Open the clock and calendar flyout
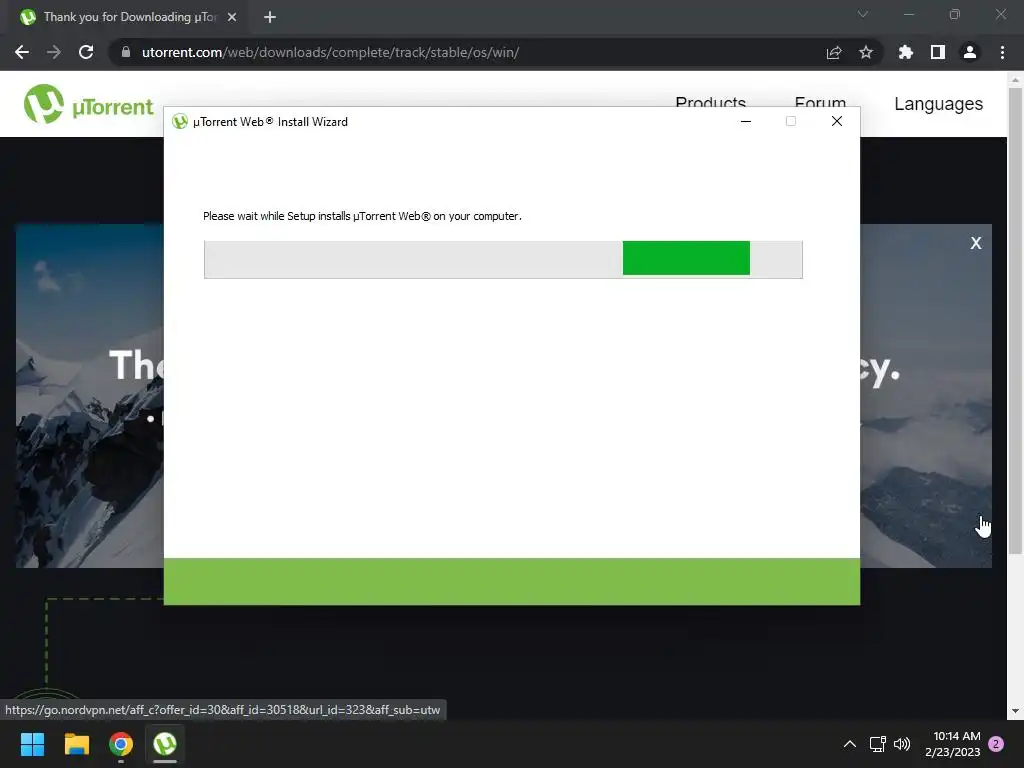 pyautogui.click(x=953, y=744)
